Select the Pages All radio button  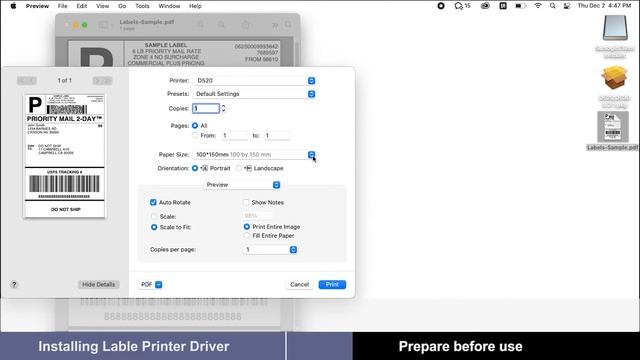195,126
